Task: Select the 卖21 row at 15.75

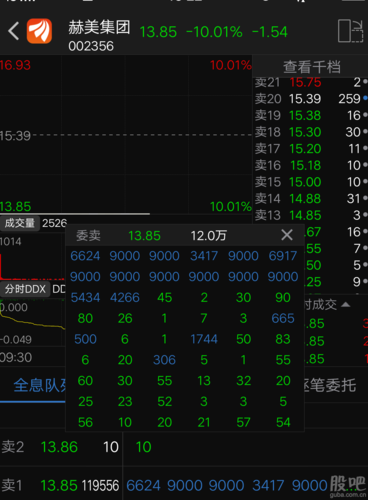Action: click(311, 82)
